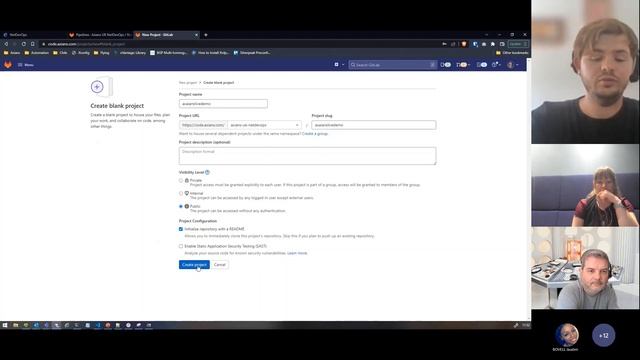Enable Static Application Security Testing checkbox

click(x=181, y=247)
